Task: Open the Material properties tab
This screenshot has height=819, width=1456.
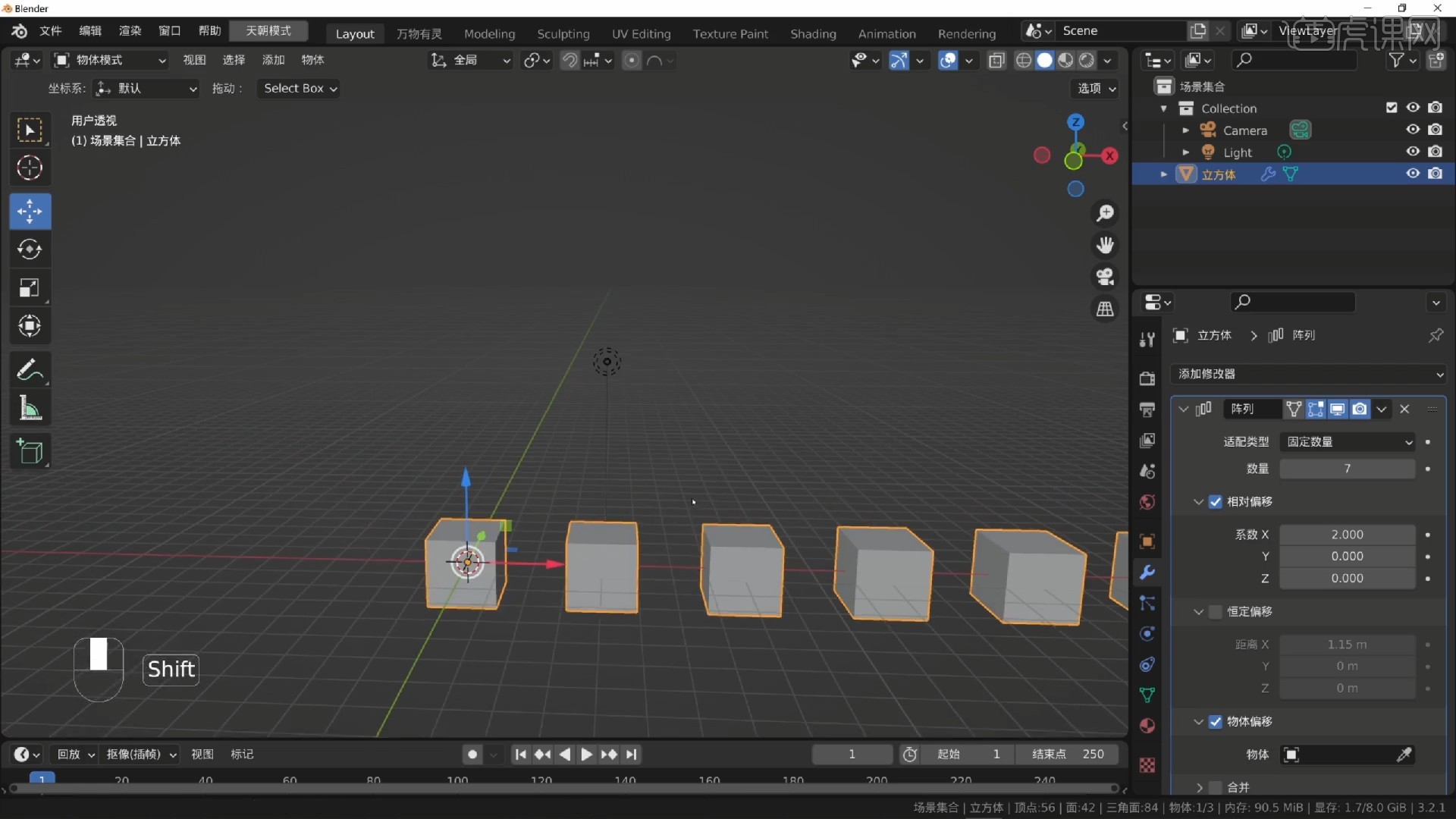Action: pos(1147,726)
